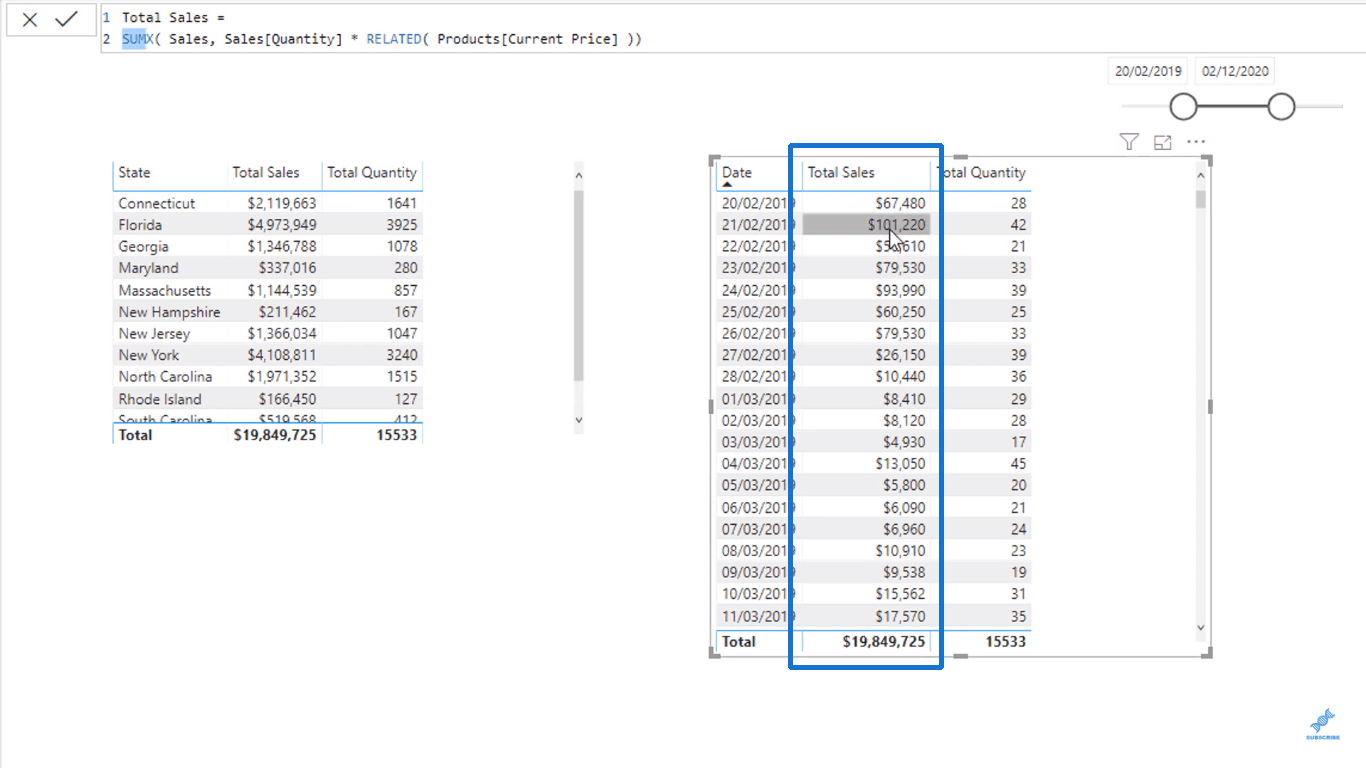Select the Connecticut row

click(x=268, y=203)
